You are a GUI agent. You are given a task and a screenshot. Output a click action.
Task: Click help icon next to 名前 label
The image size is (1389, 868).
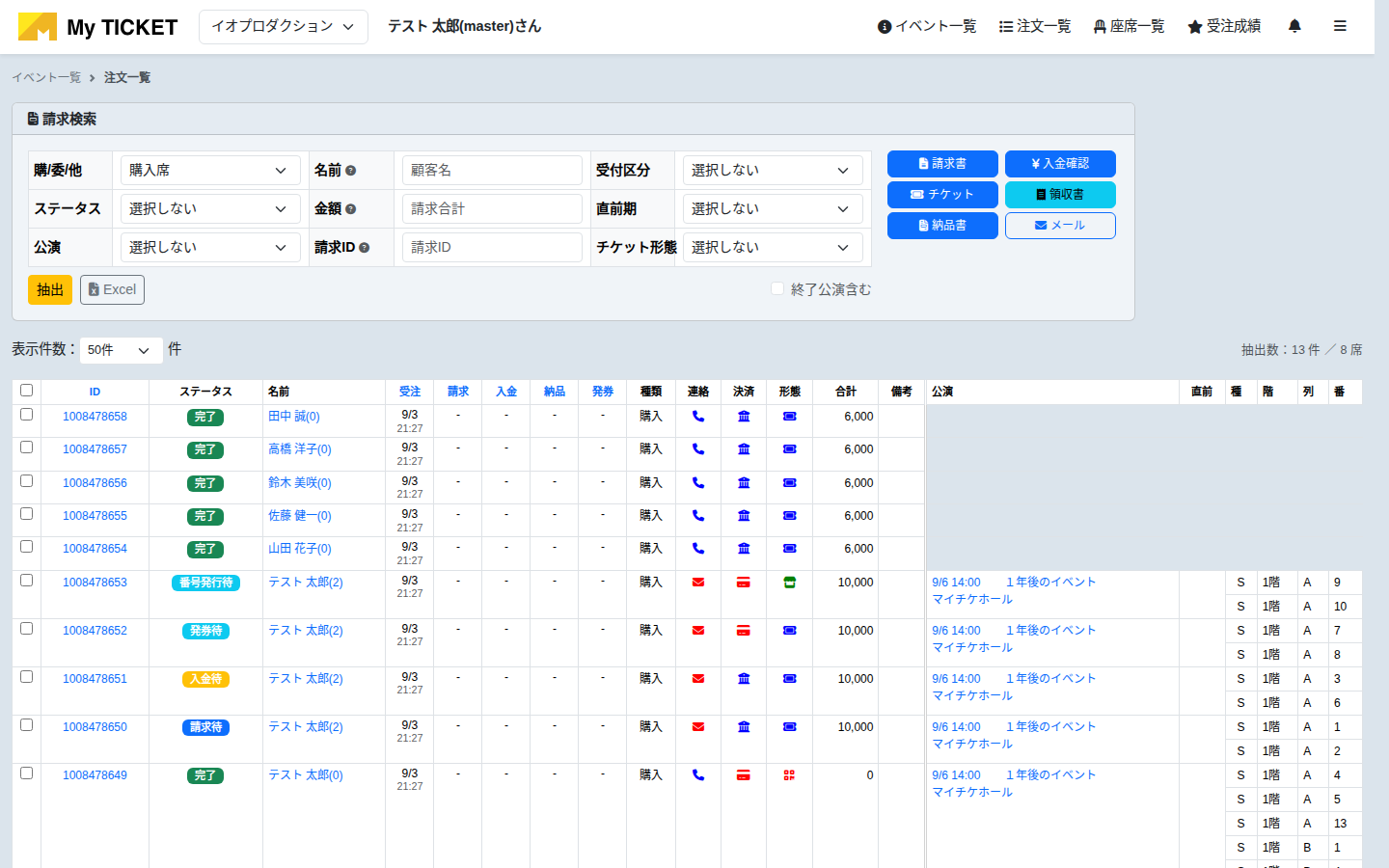pyautogui.click(x=351, y=171)
